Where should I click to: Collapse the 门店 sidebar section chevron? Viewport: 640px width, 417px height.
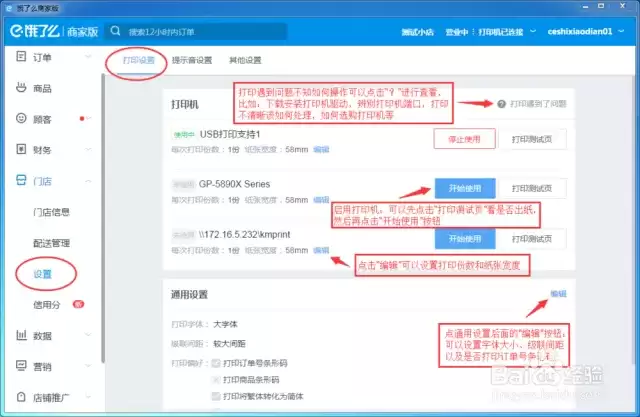(88, 181)
